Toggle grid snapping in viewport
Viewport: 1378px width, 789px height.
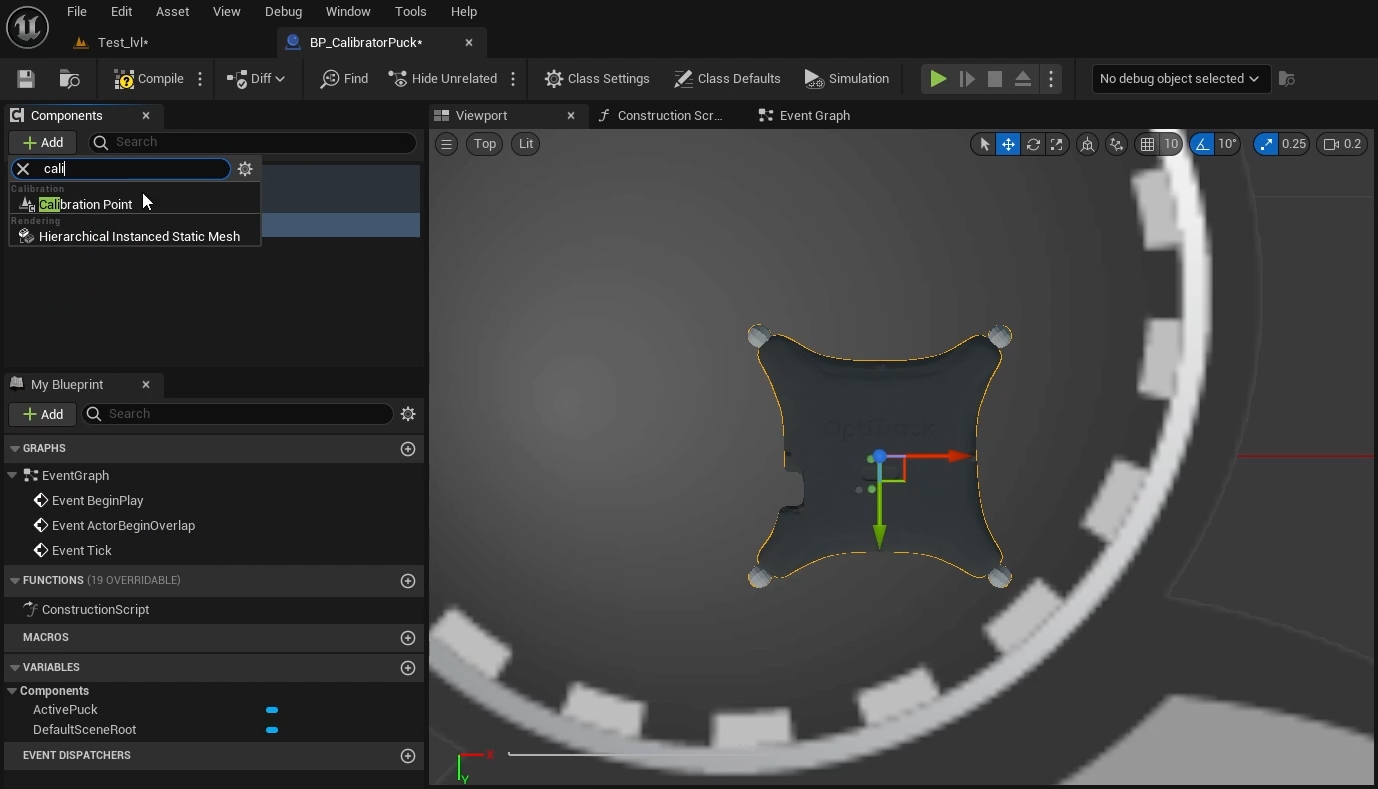coord(1147,144)
